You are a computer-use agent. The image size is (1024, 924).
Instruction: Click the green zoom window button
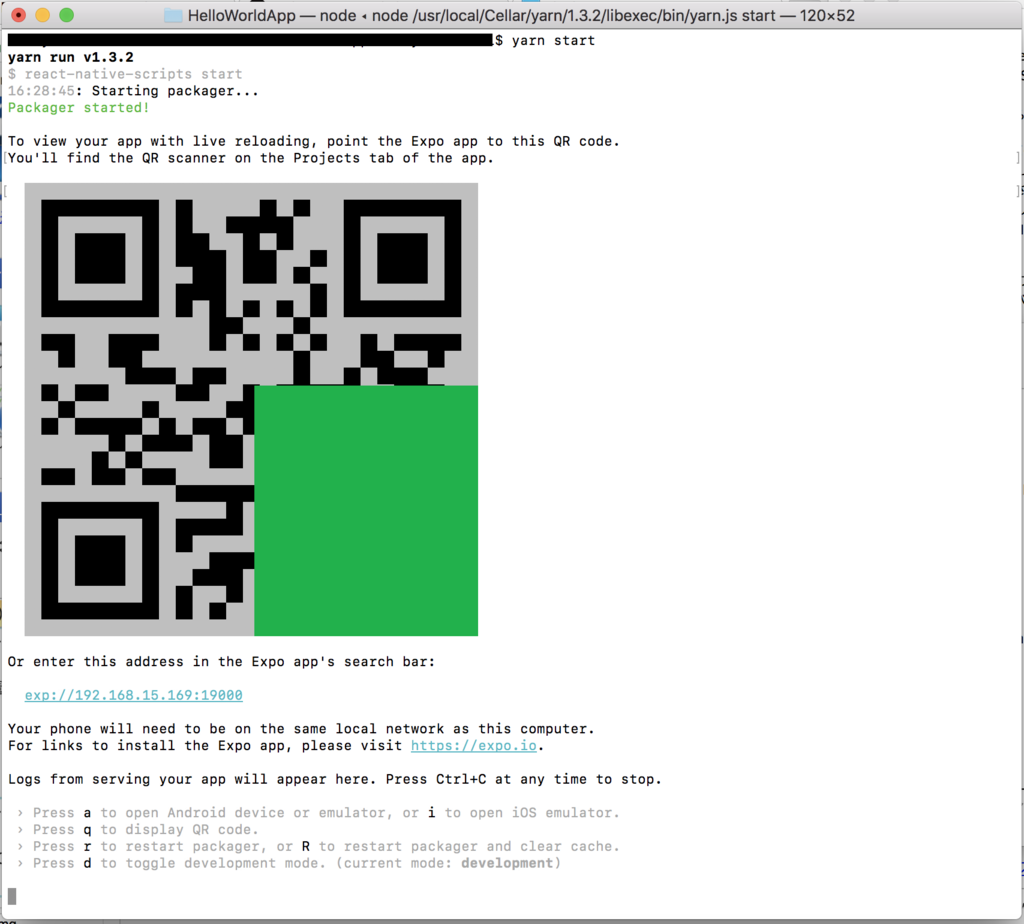67,15
